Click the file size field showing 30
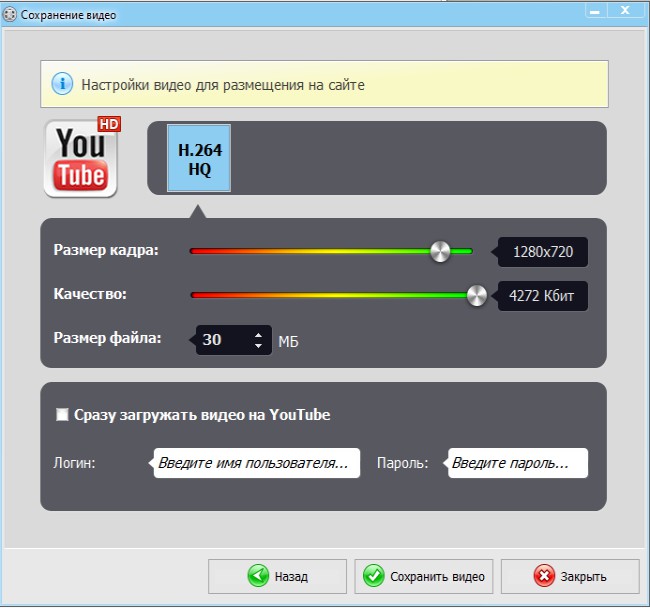The height and width of the screenshot is (608, 650). 234,340
